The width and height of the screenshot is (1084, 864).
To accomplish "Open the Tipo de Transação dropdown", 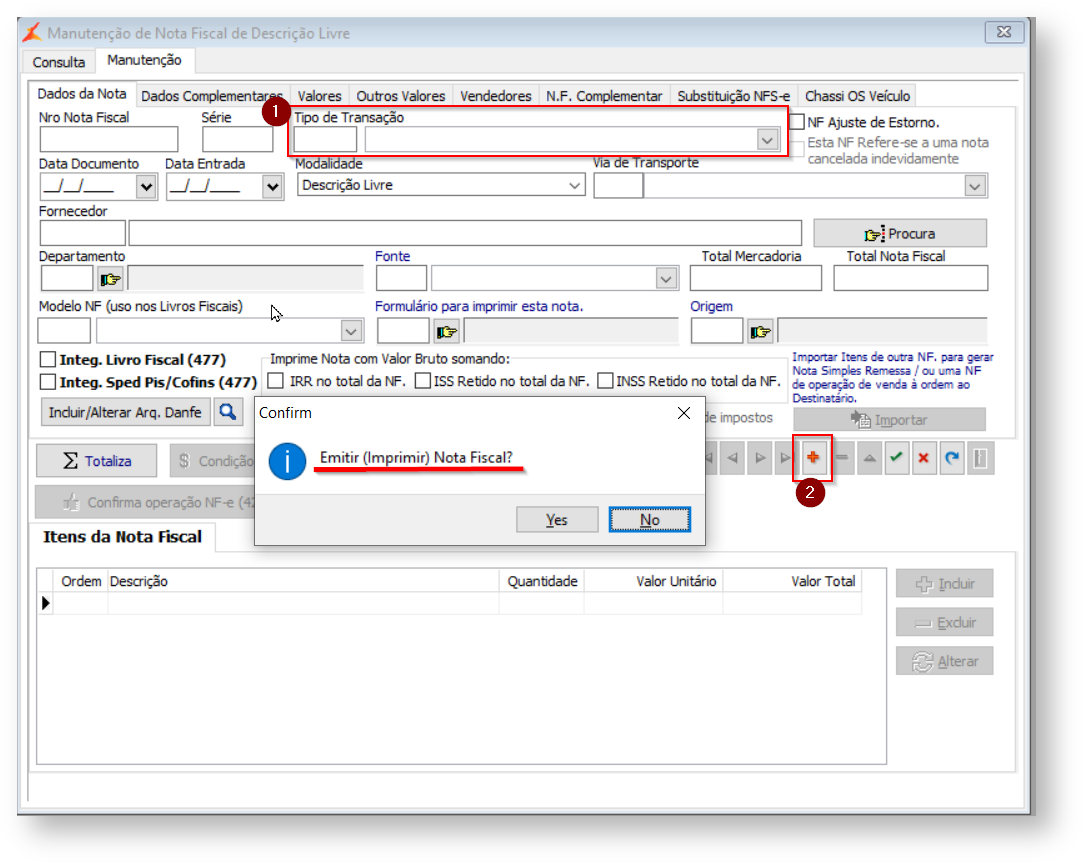I will coord(767,140).
